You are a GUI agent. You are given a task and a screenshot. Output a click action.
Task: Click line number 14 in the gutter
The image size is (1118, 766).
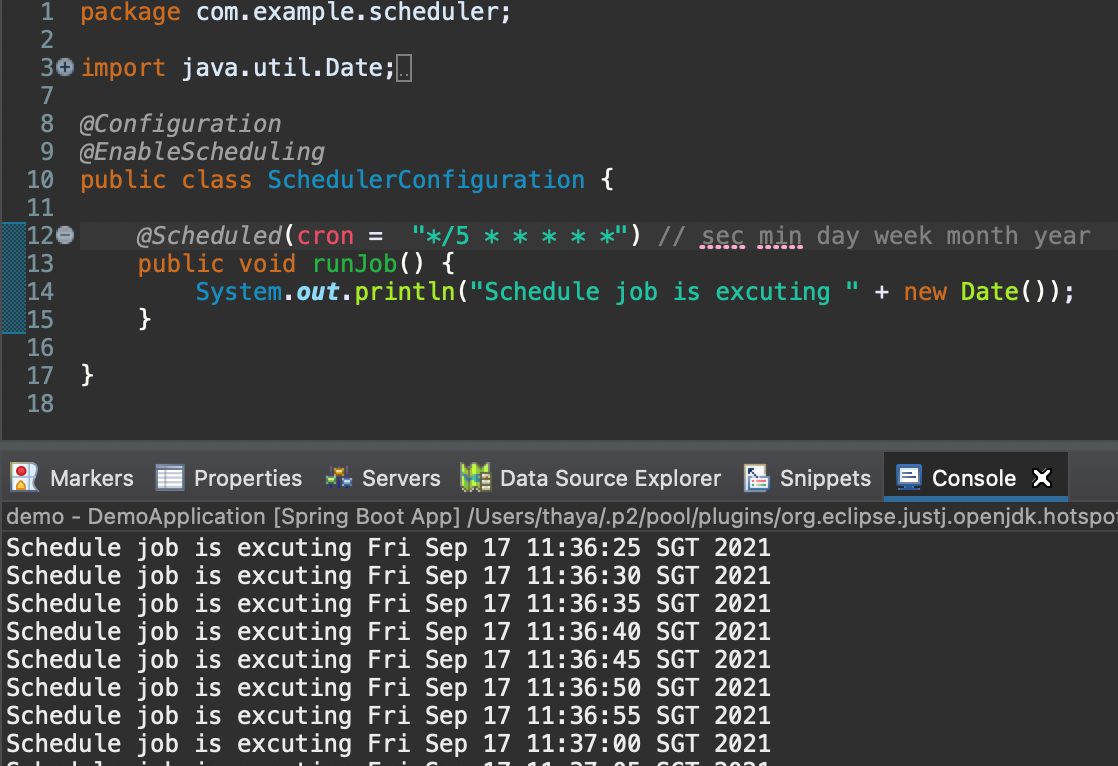(x=40, y=291)
